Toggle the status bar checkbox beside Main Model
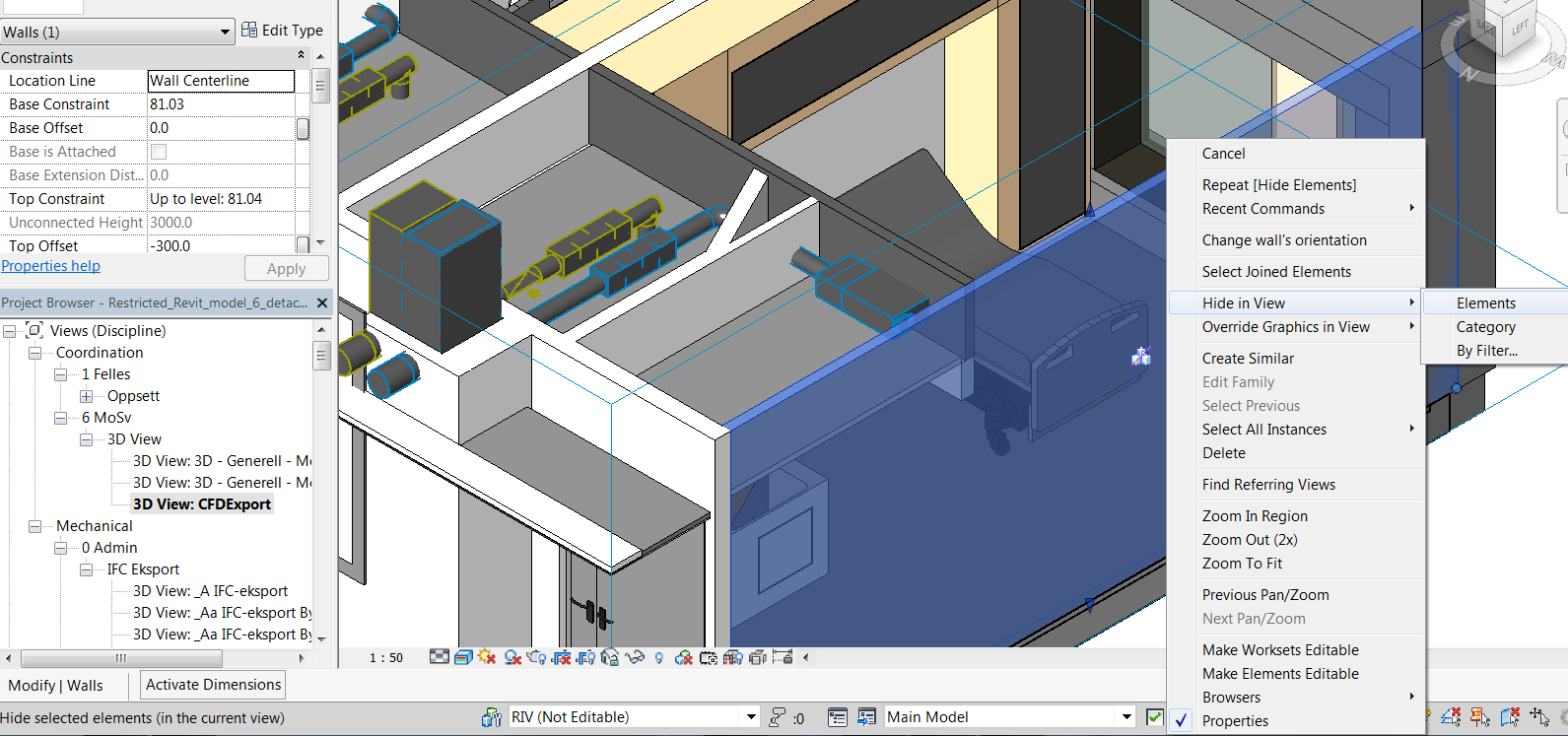The width and height of the screenshot is (1568, 736). tap(1155, 717)
